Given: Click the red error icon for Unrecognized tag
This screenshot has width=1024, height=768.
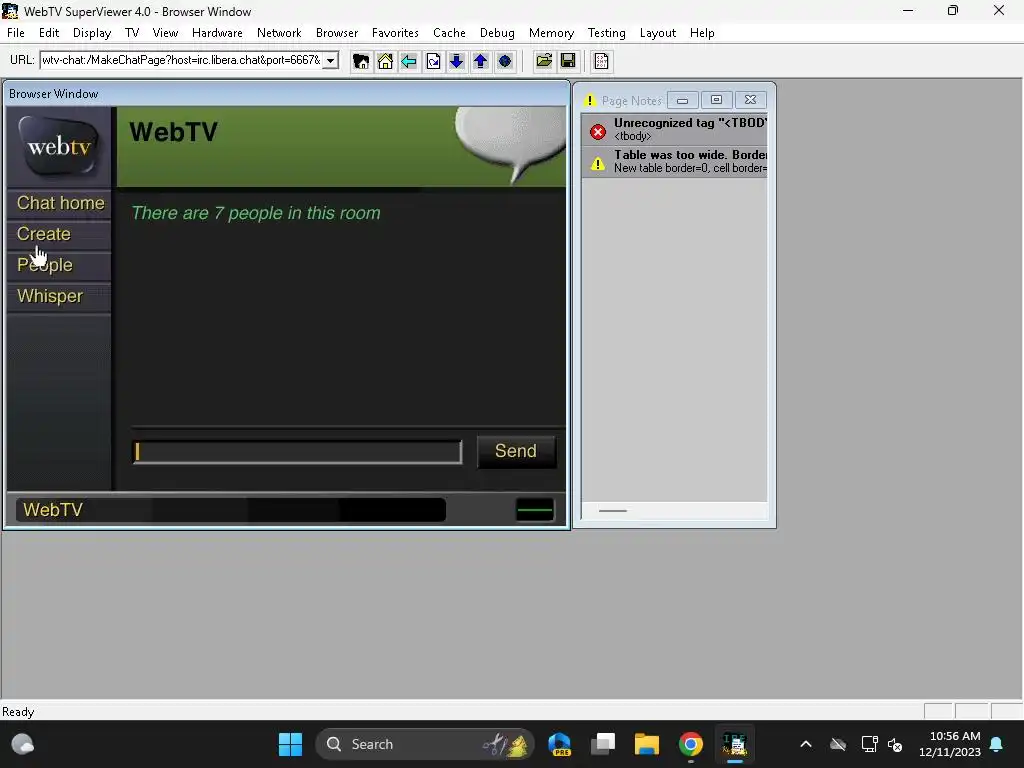Looking at the screenshot, I should pyautogui.click(x=598, y=132).
